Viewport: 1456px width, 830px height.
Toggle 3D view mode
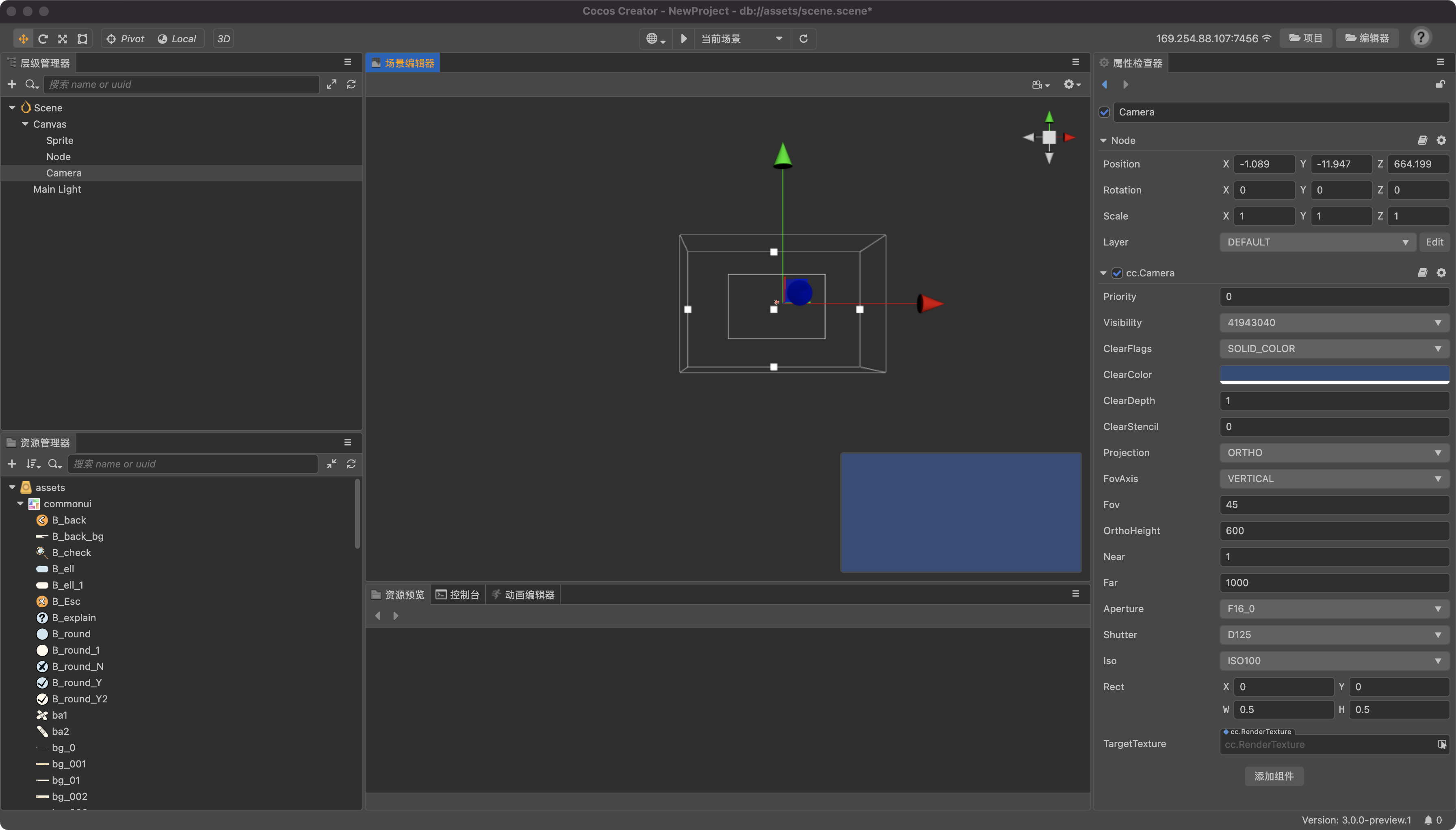223,39
